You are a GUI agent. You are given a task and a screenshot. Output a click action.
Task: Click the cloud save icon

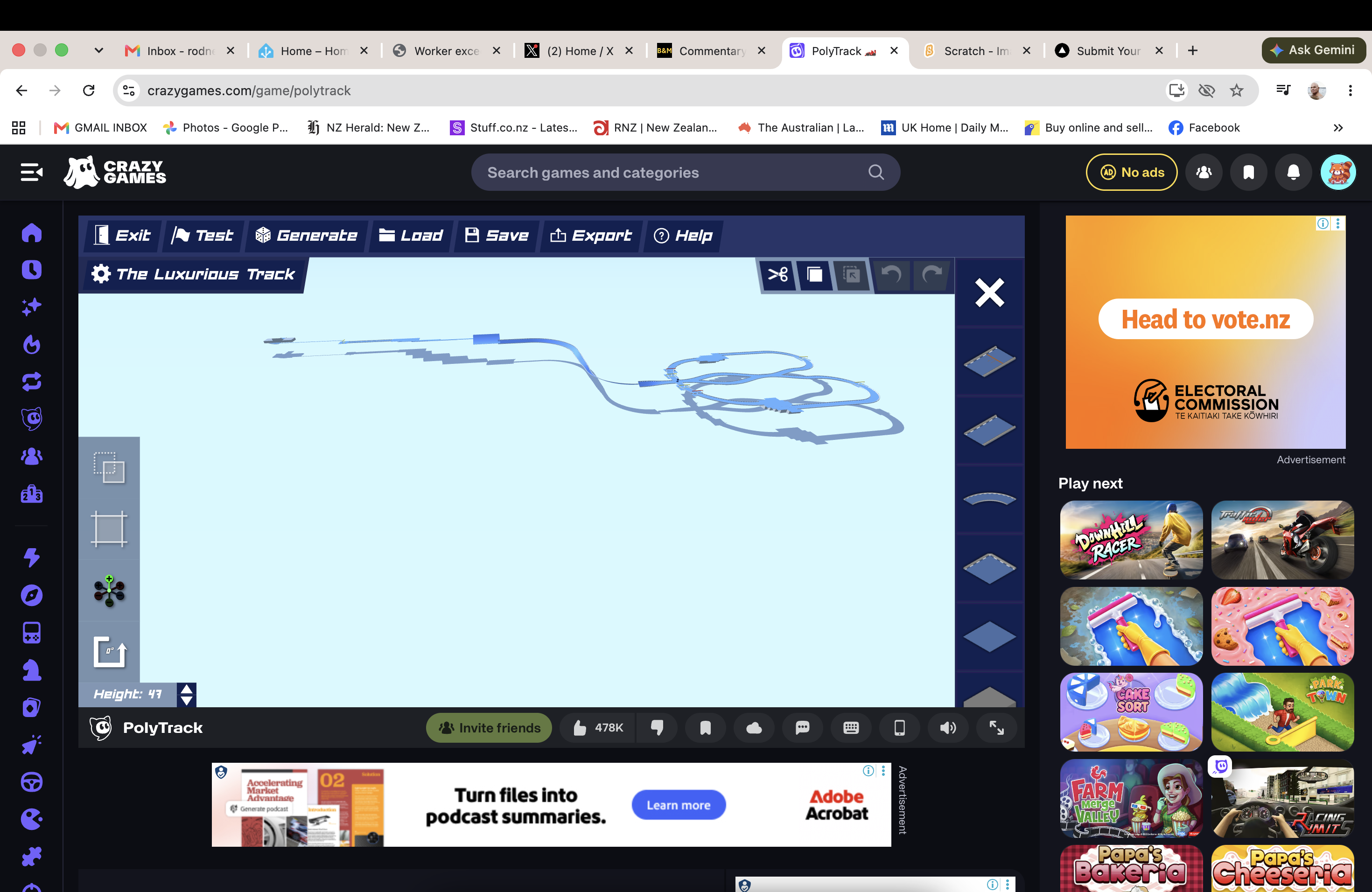(x=754, y=728)
